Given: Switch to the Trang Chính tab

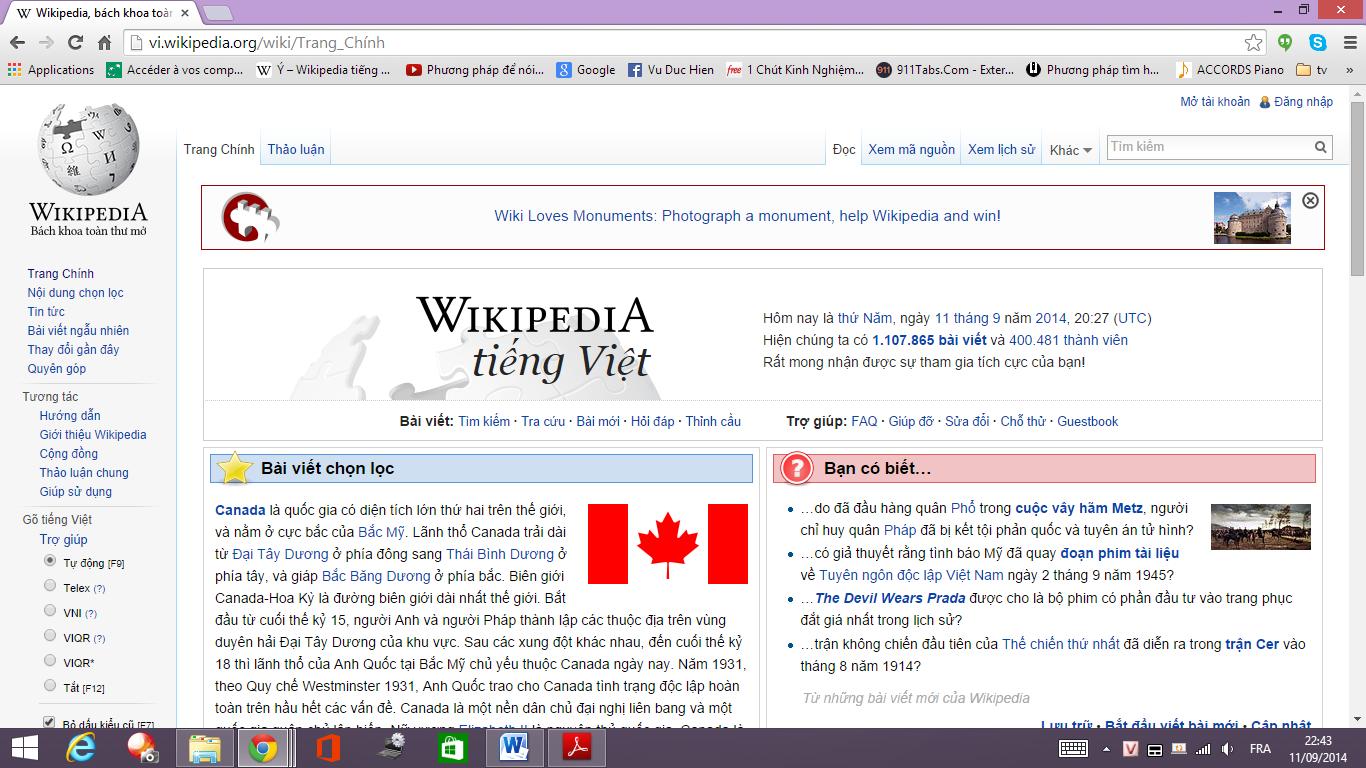Looking at the screenshot, I should pyautogui.click(x=219, y=149).
